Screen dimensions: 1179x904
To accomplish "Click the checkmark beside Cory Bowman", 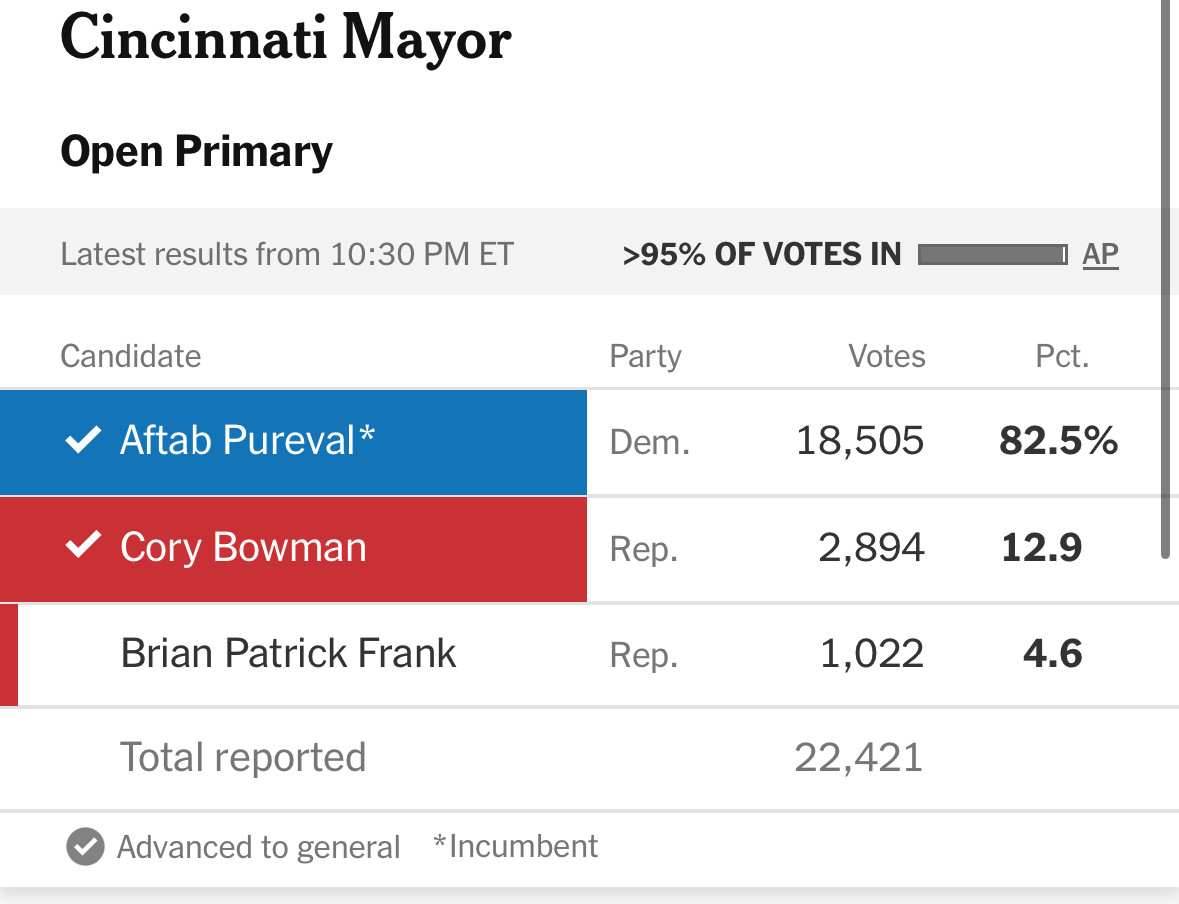I will coord(83,545).
